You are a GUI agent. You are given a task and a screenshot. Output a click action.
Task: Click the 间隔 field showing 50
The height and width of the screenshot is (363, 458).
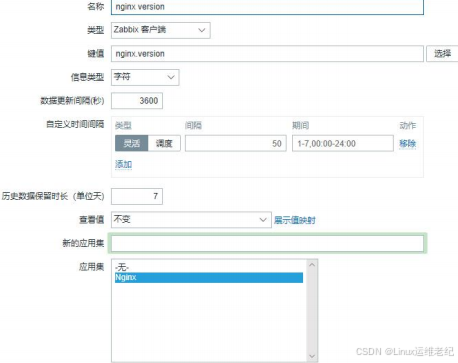point(236,143)
